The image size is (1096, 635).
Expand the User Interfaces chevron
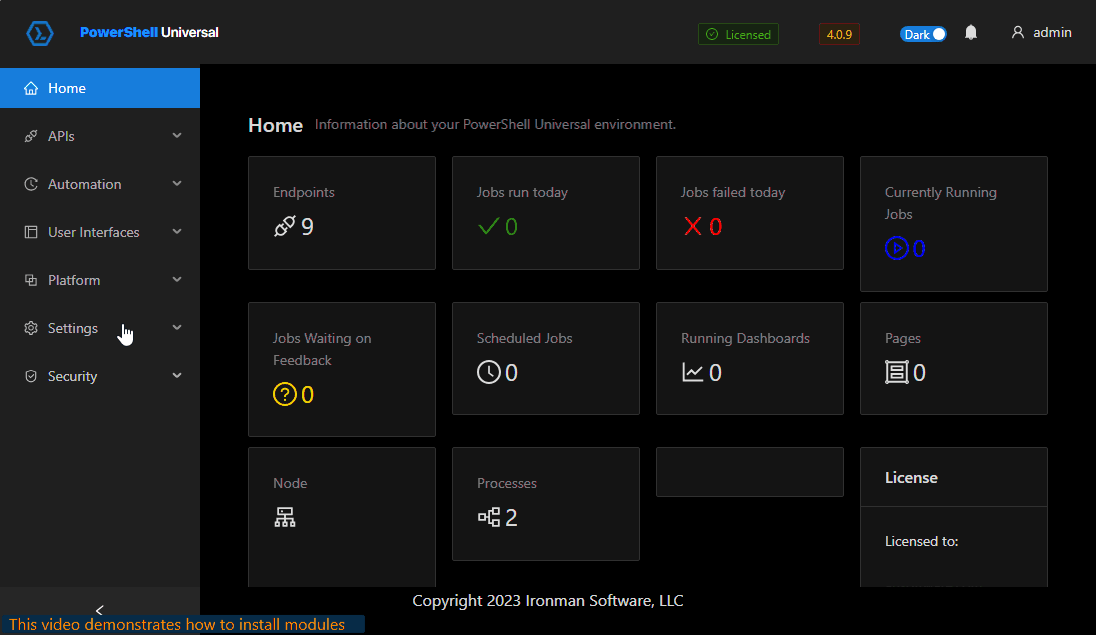[x=177, y=231]
